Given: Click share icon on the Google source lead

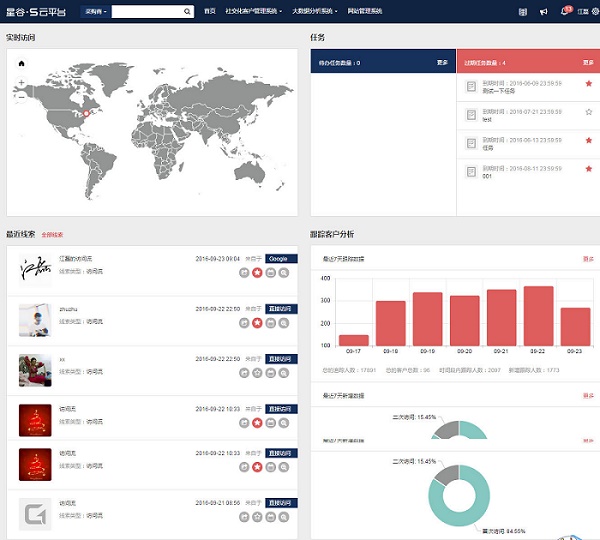Looking at the screenshot, I should point(244,271).
